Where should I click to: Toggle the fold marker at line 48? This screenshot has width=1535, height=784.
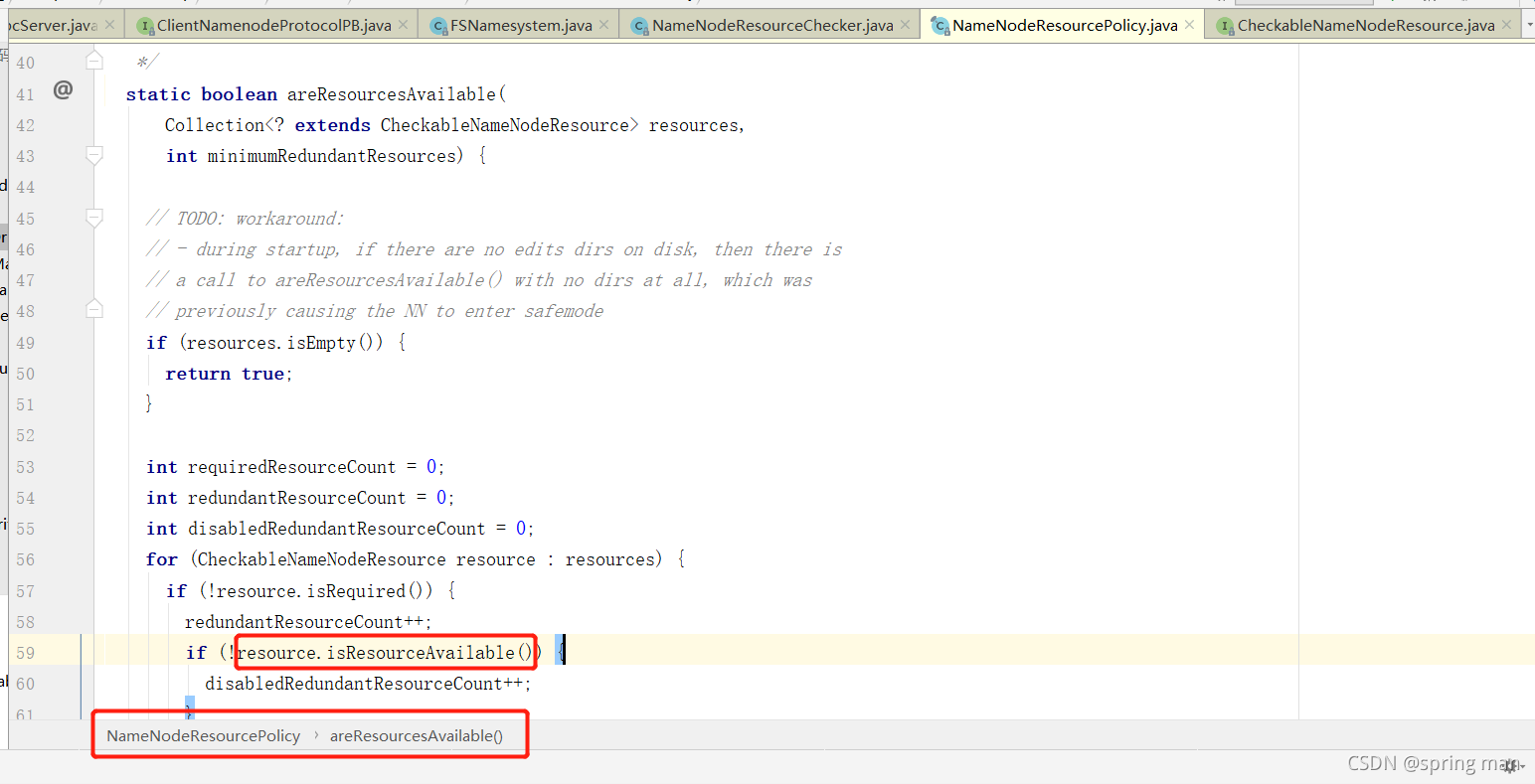[x=94, y=310]
